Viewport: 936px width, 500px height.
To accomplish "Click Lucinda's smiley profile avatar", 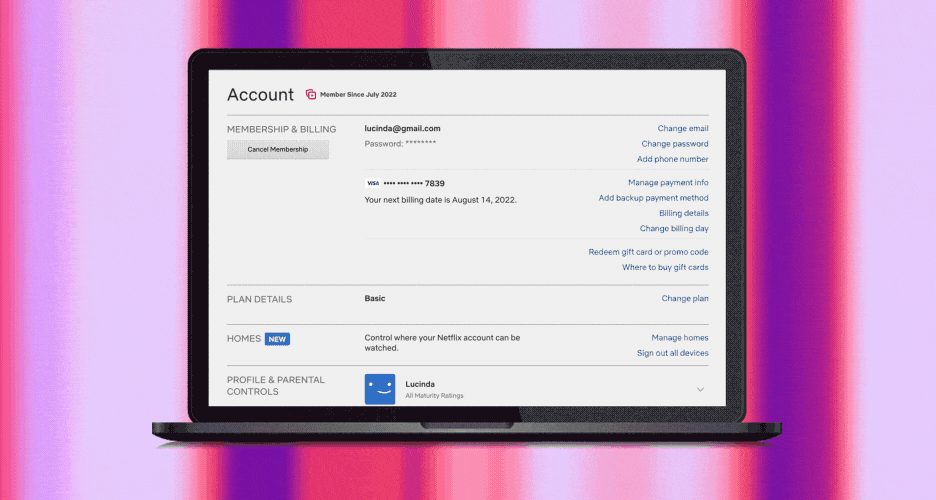I will tap(380, 389).
